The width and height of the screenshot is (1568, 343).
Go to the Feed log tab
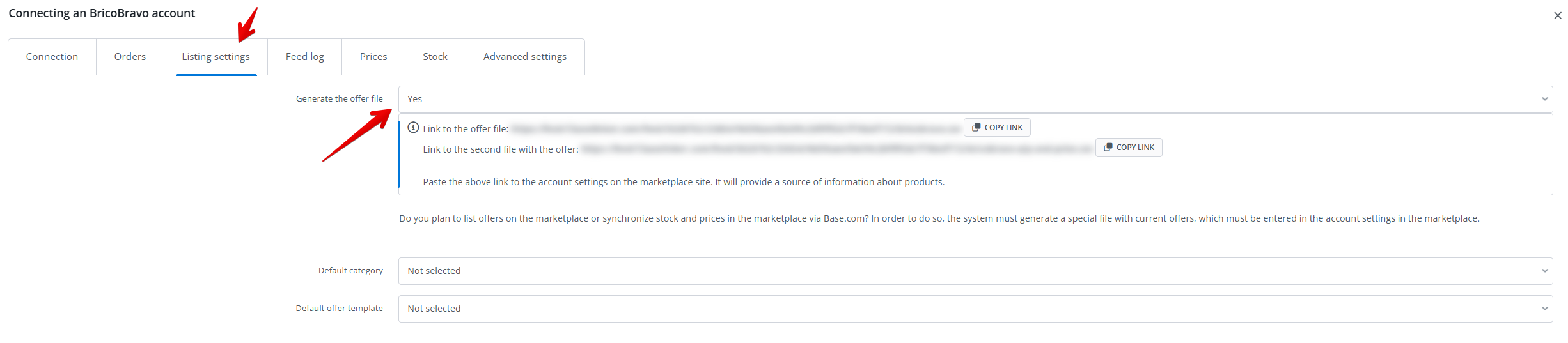tap(304, 57)
